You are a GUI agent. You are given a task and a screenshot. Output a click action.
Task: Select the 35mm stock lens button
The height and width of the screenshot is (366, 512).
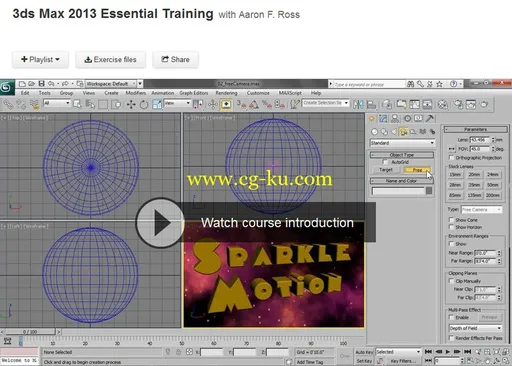click(x=474, y=185)
